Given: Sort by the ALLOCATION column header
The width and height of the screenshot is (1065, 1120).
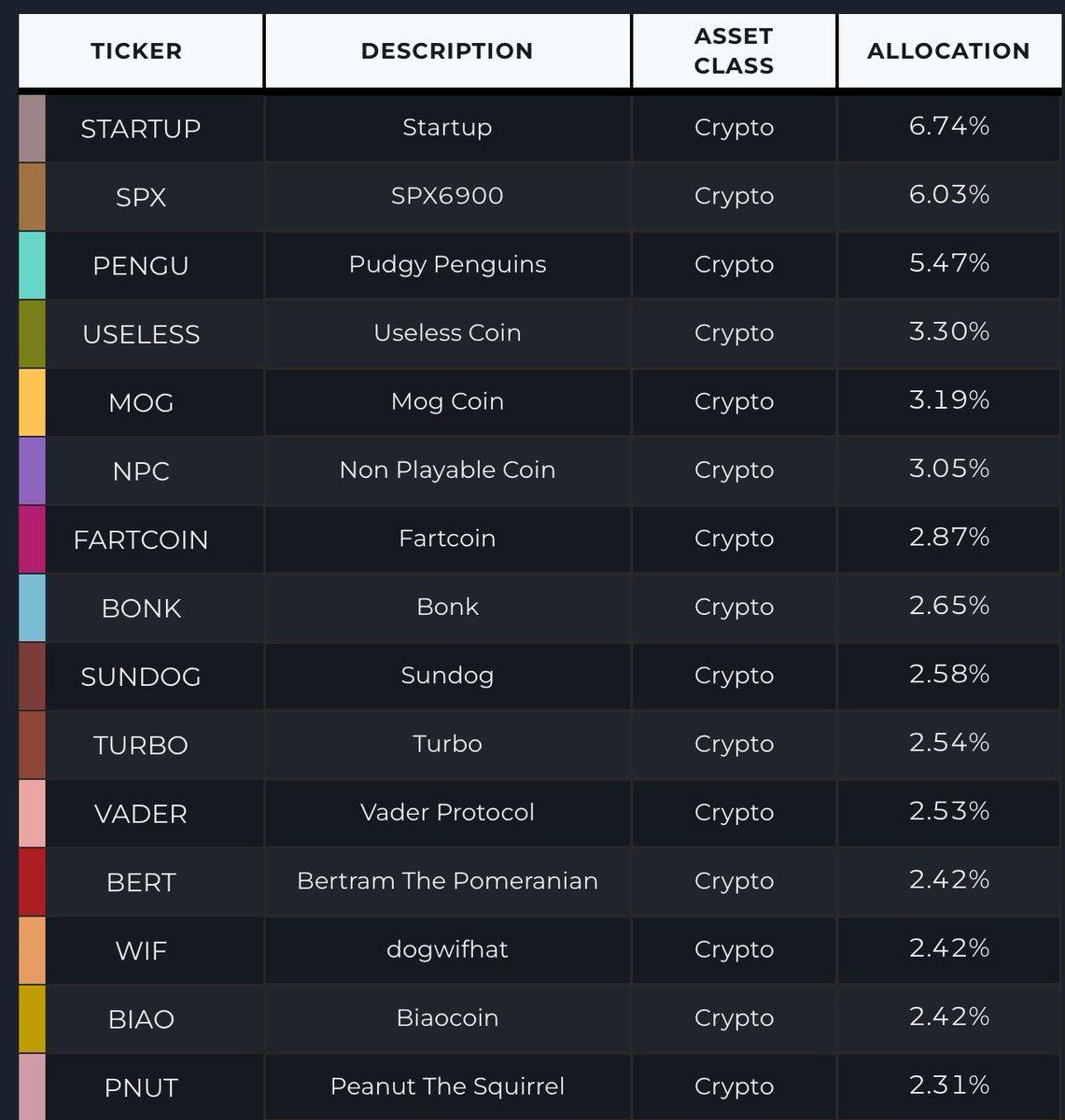Looking at the screenshot, I should tap(948, 50).
